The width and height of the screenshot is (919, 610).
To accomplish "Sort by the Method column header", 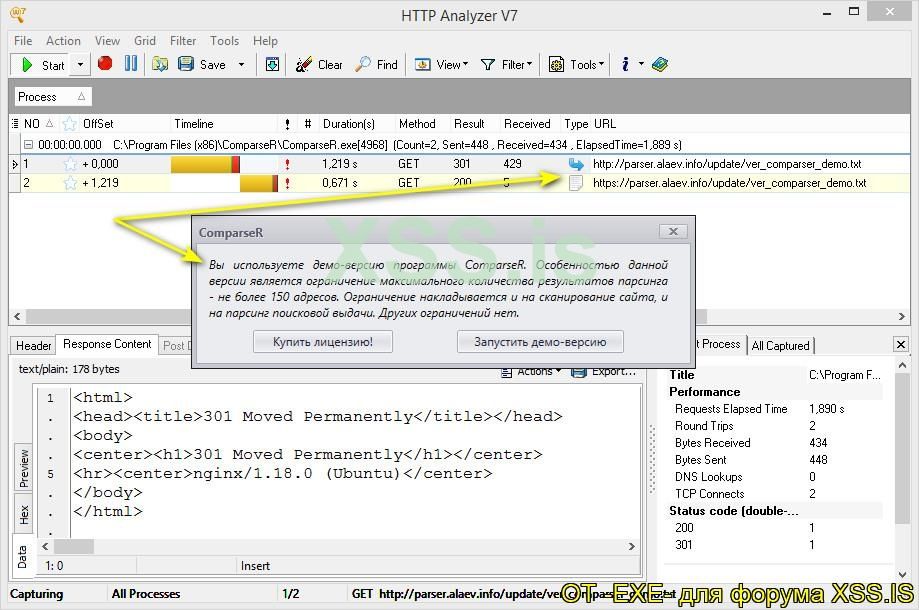I will tap(417, 124).
